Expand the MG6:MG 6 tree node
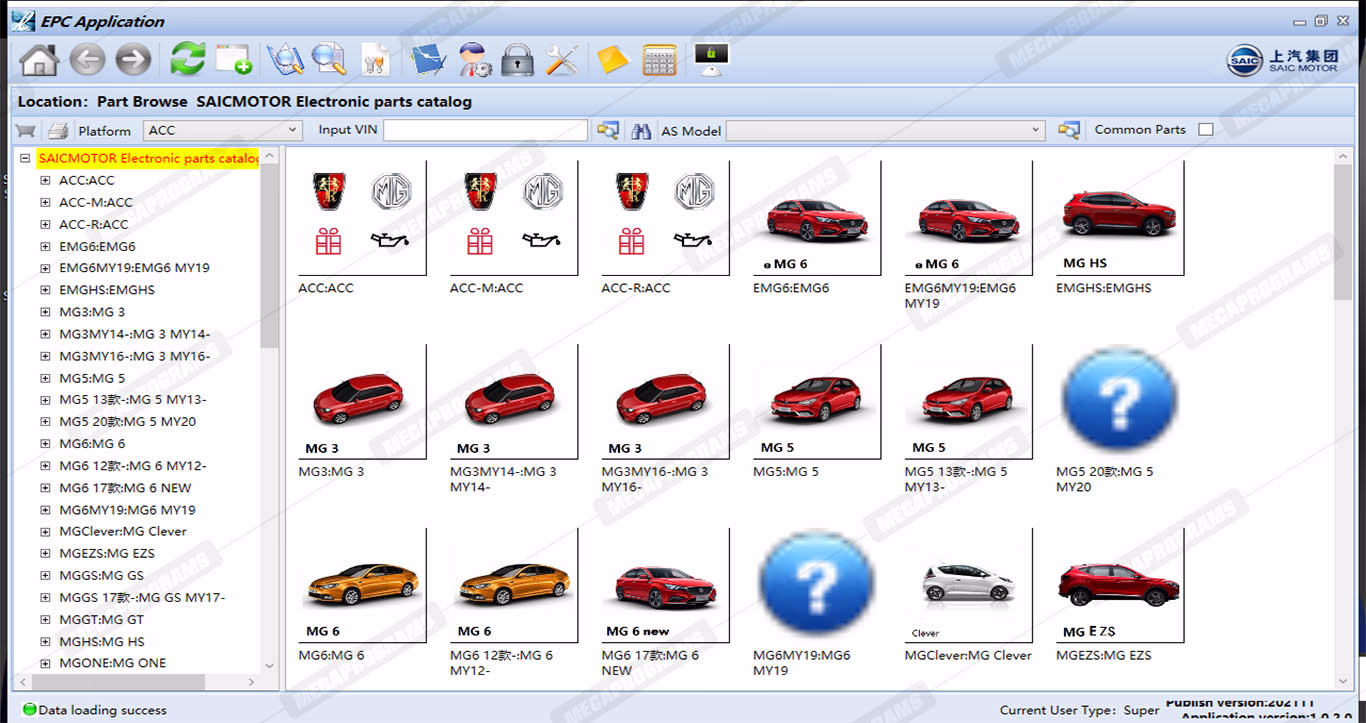Screen dimensions: 1366x723 45,444
